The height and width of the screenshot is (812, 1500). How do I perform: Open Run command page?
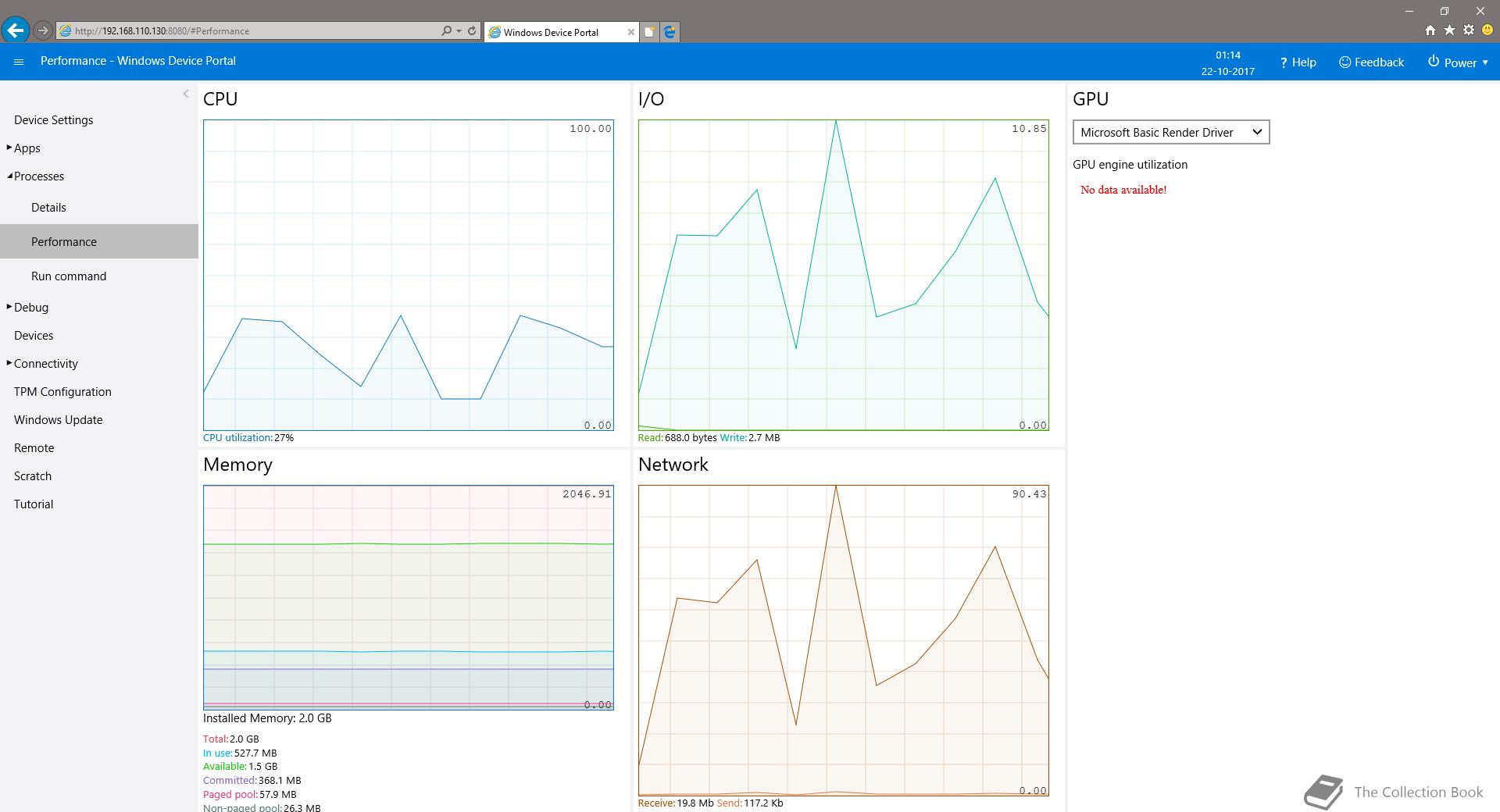(x=69, y=276)
